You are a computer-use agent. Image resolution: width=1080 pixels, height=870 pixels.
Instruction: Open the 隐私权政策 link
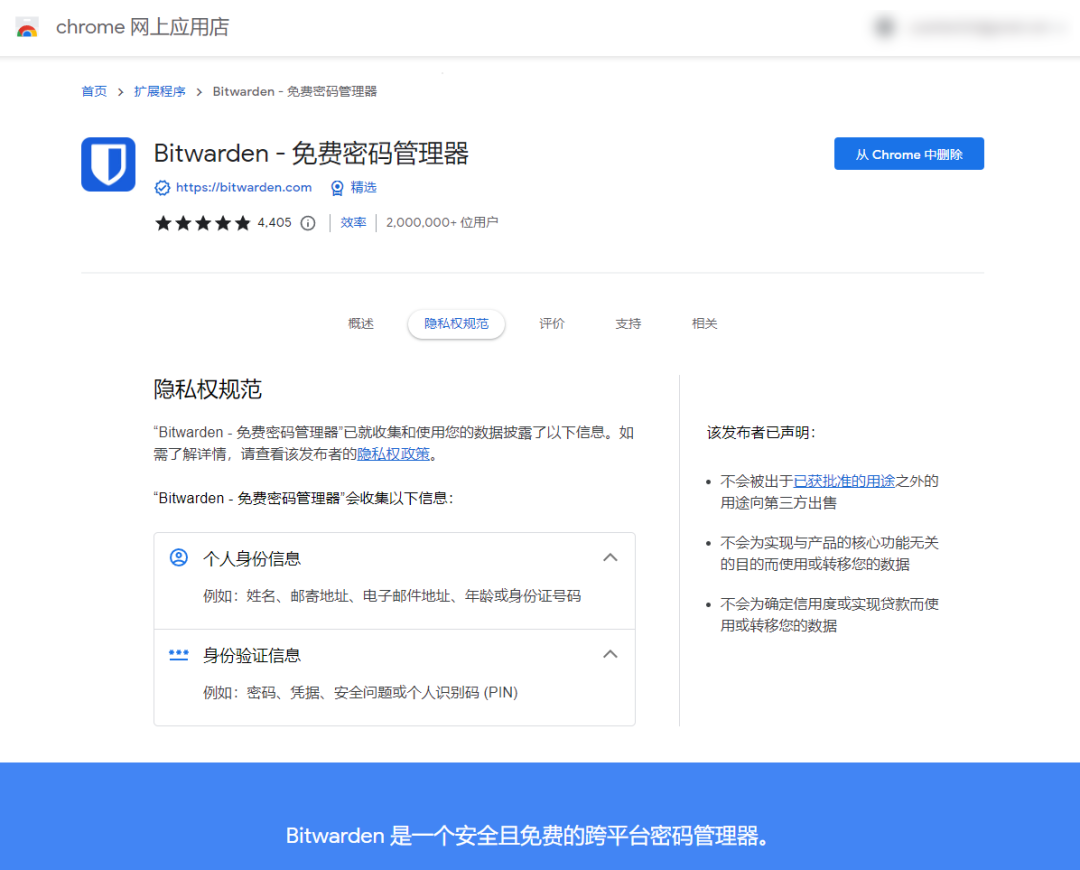[393, 454]
